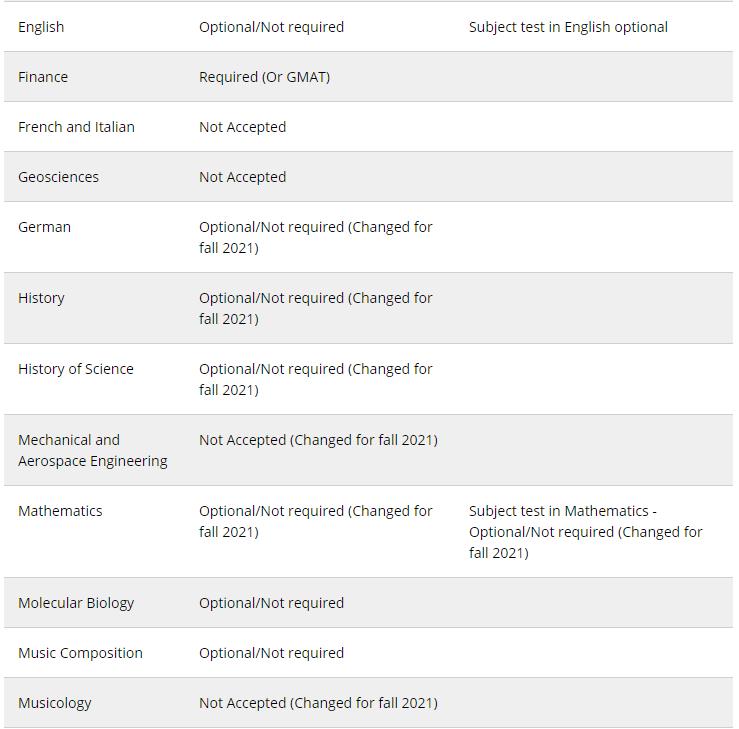Viewport: 739px width, 729px height.
Task: Click the French and Italian row label
Action: click(x=76, y=127)
